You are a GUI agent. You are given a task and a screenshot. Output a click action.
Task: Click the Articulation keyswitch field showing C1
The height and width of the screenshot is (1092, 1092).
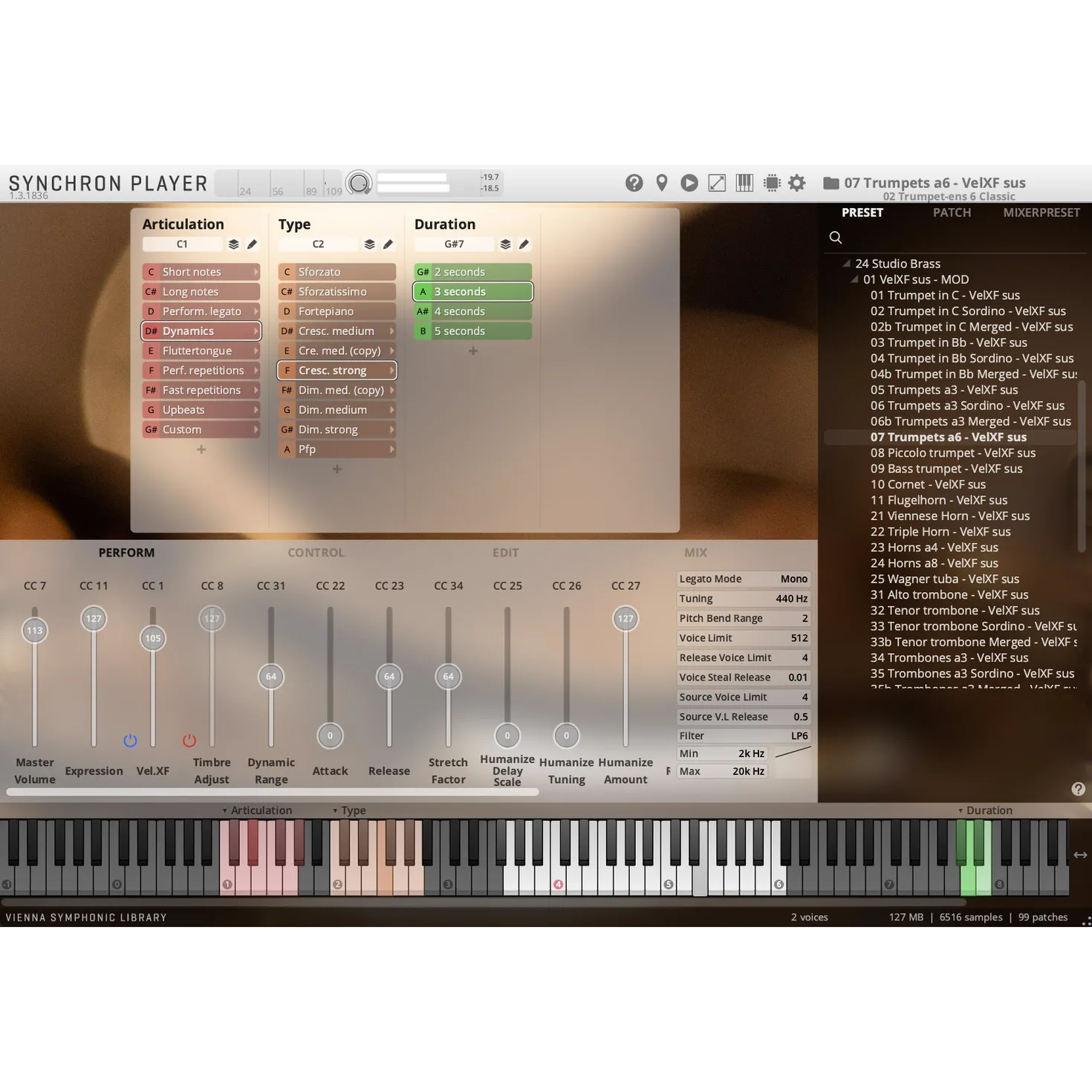pos(182,244)
